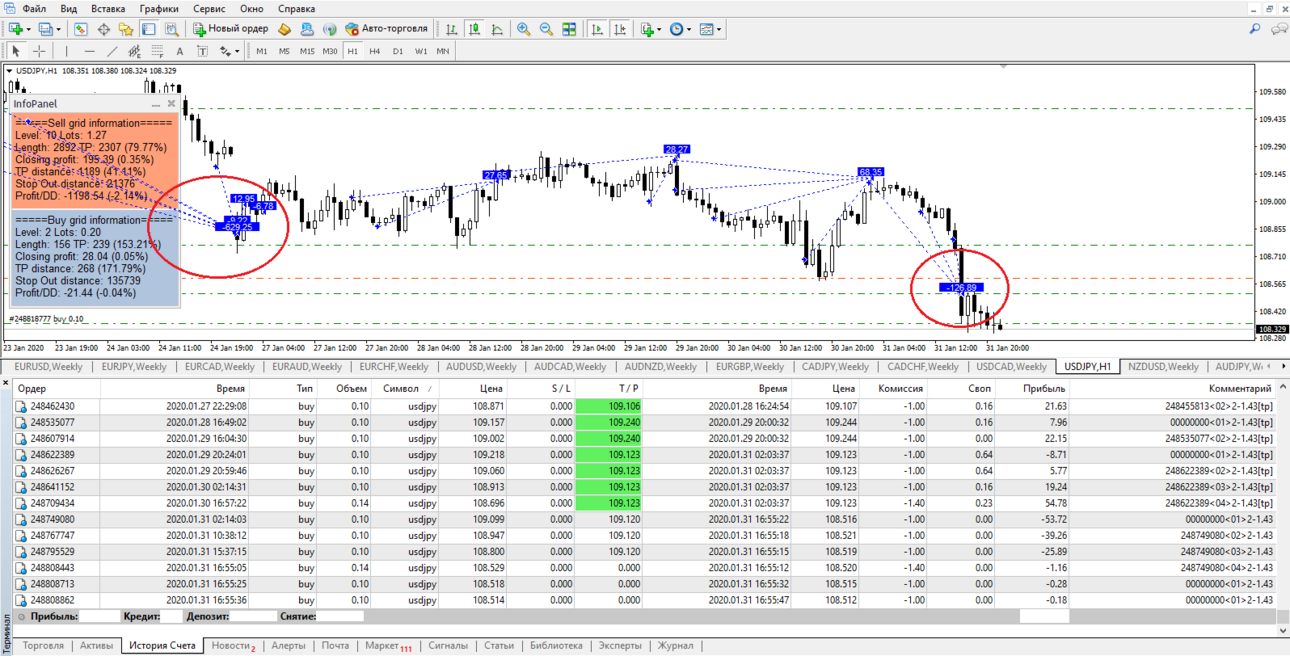Open MetaEditor via the yellow book icon
Viewport: 1290px width, 656px height.
point(285,29)
